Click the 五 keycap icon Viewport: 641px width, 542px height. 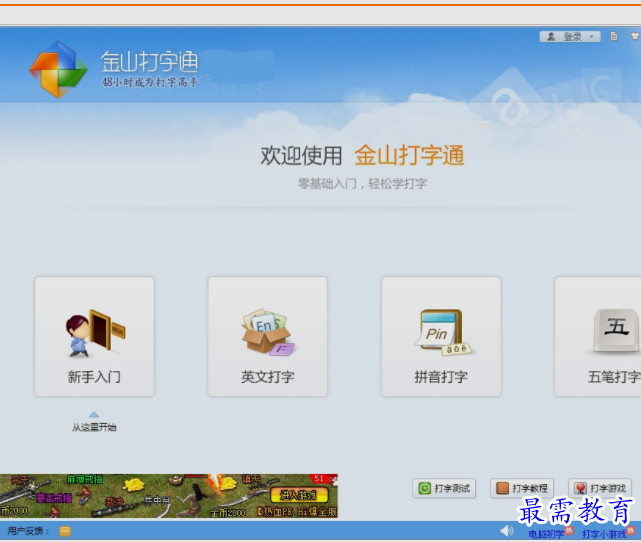616,330
